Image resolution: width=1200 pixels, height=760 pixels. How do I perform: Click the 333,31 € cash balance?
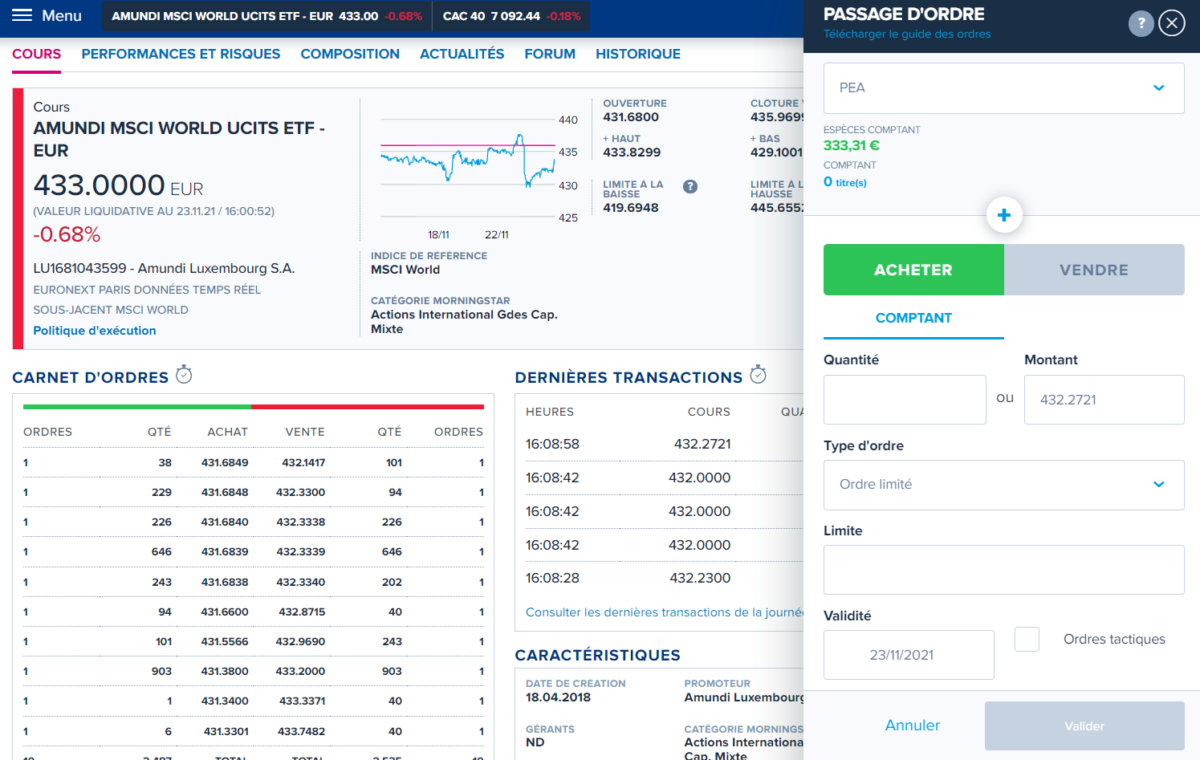852,146
